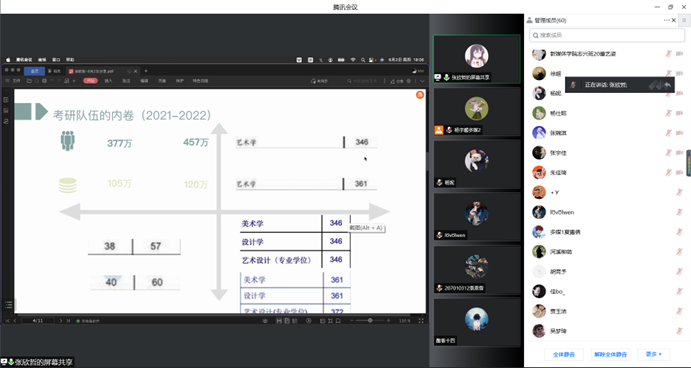Click the WPS toolbar search field

pyautogui.click(x=363, y=81)
